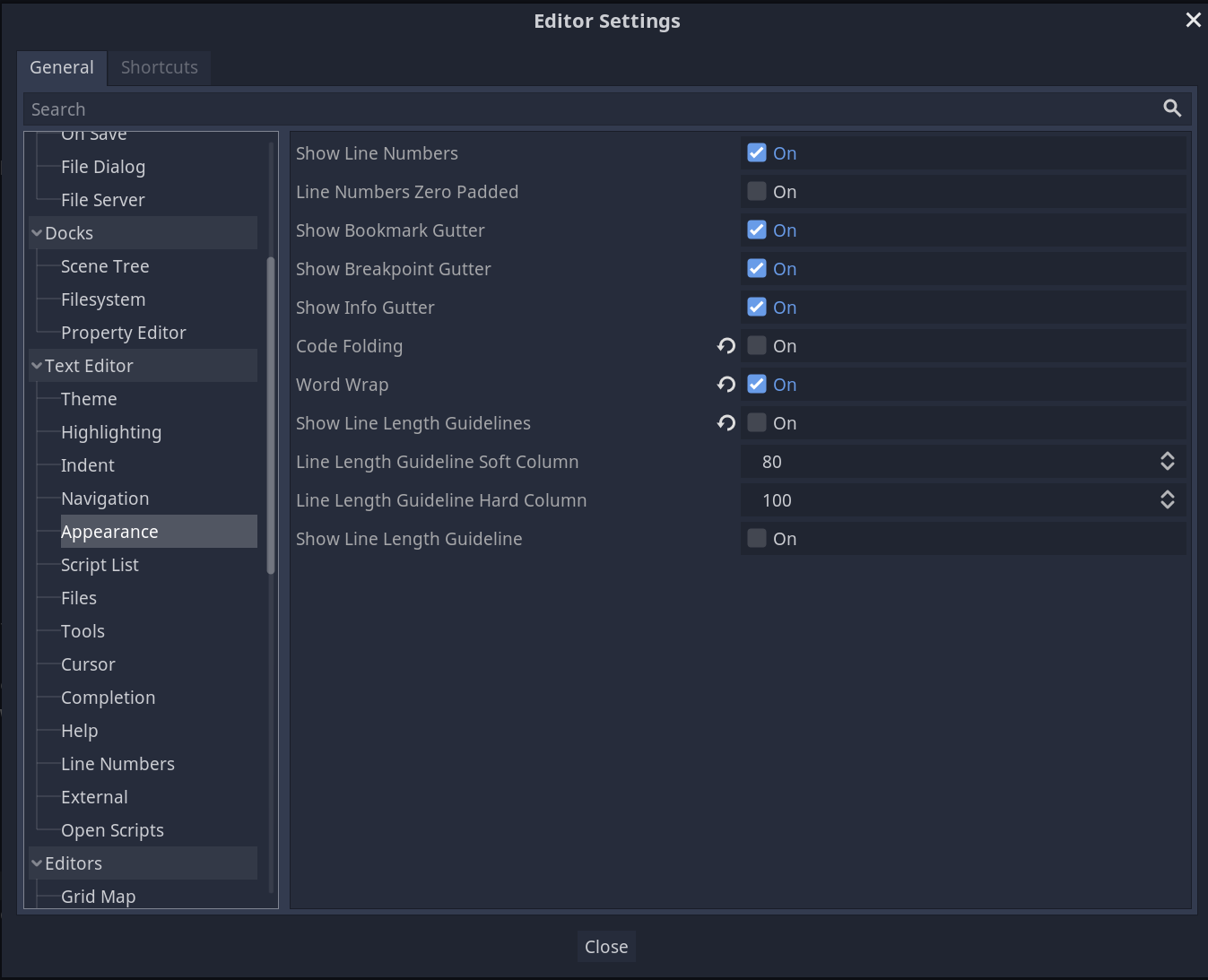Viewport: 1208px width, 980px height.
Task: Increment the Line Length Guideline Soft Column
Action: pyautogui.click(x=1167, y=456)
